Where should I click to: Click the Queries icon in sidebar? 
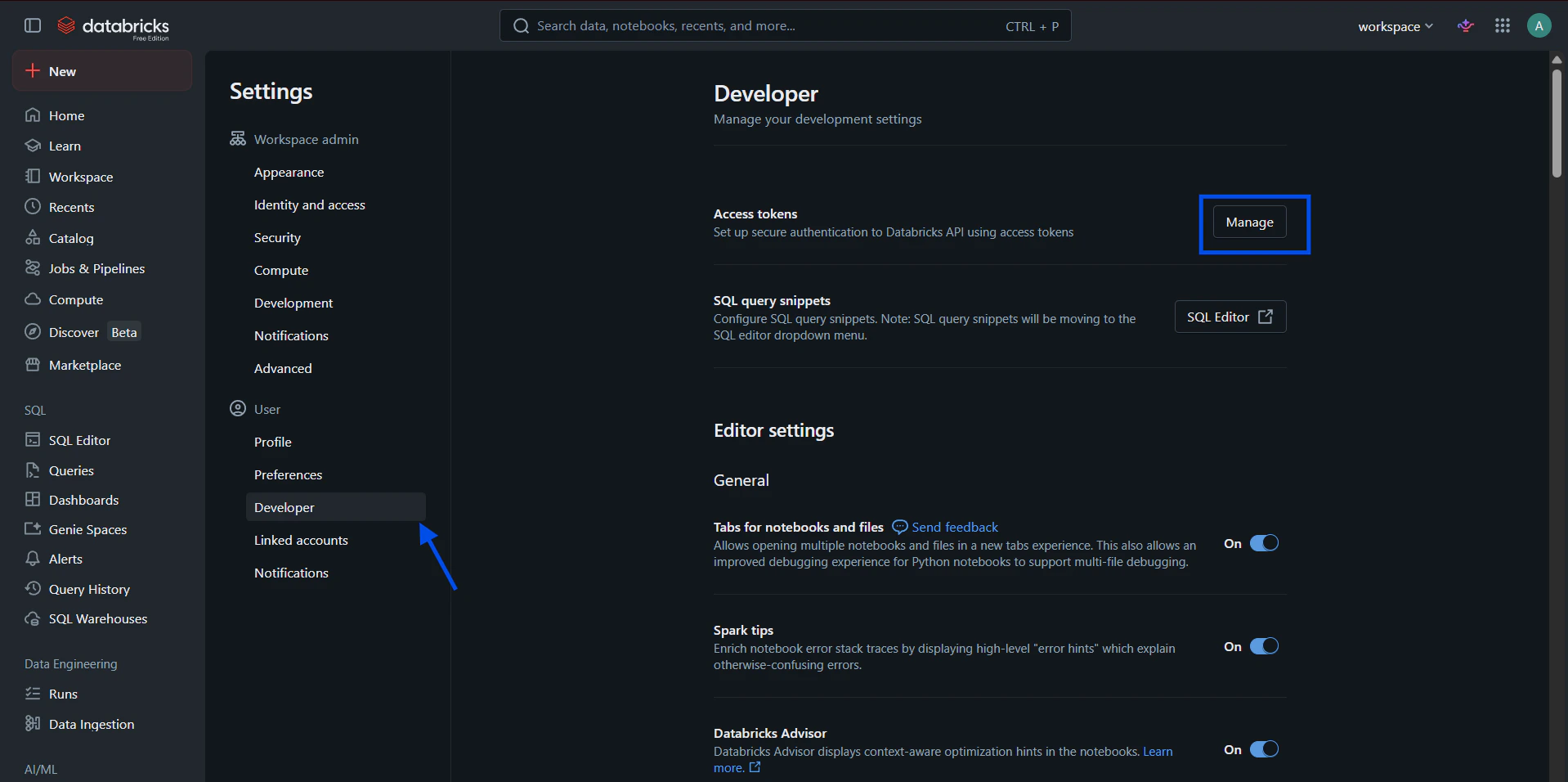point(33,470)
